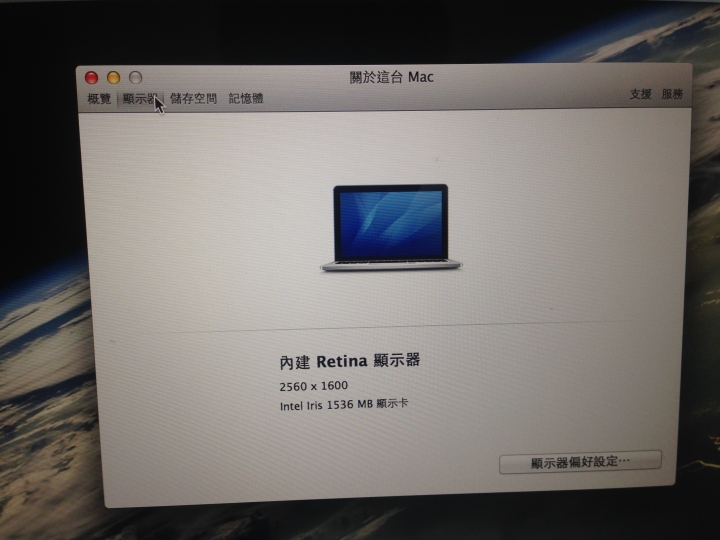The image size is (720, 540).
Task: Select the 內建 Retina 顯示器 heading
Action: coord(350,361)
